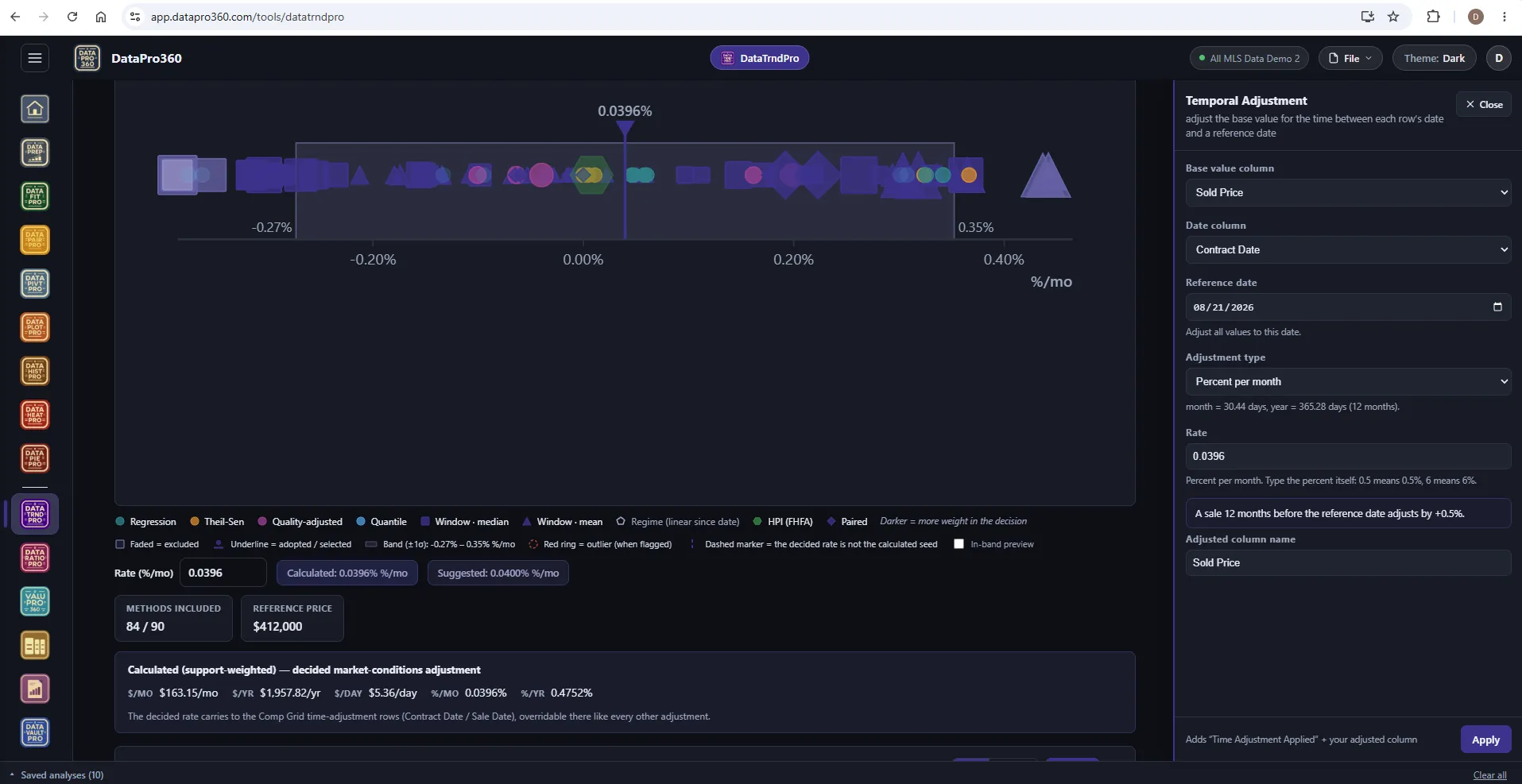Screen dimensions: 1522x784
Task: Use Calculated: 0.0396% %/mo rate
Action: 347,573
